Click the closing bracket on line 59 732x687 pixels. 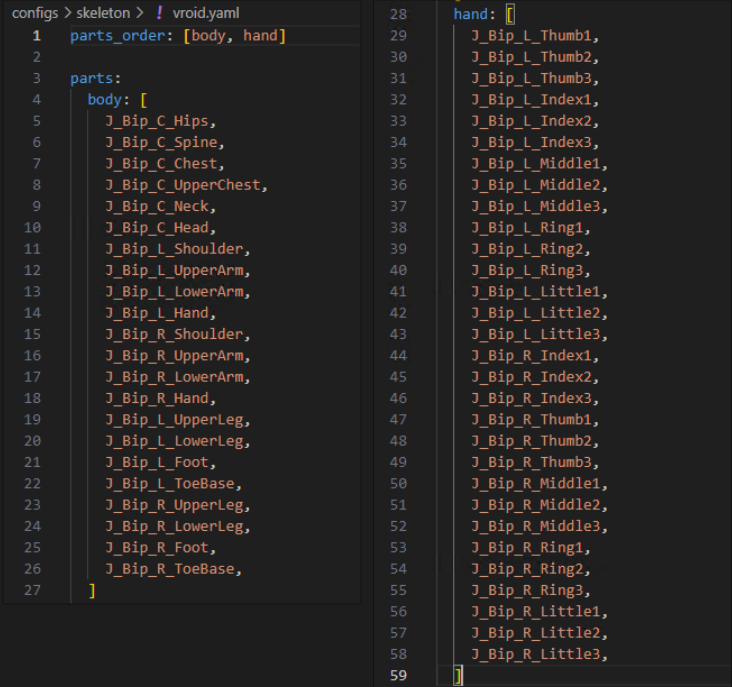(458, 676)
